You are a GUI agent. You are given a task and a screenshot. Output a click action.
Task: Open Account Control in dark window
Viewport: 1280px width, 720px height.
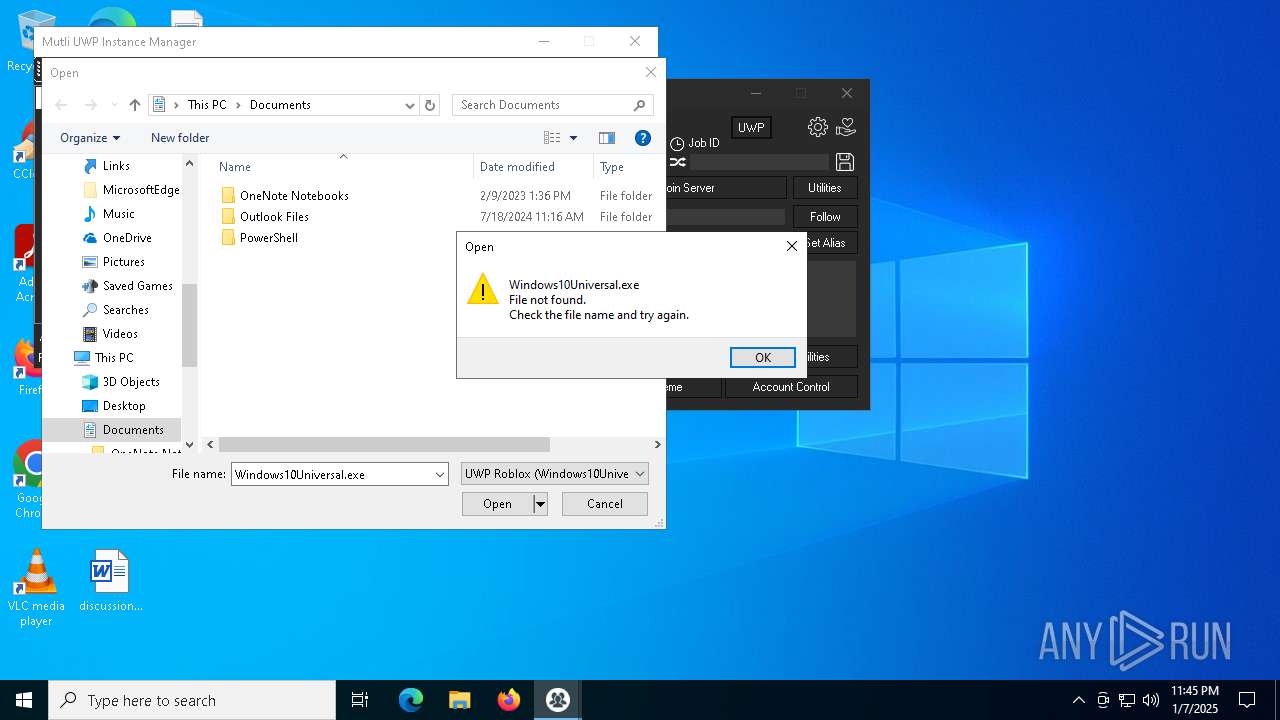pyautogui.click(x=791, y=387)
